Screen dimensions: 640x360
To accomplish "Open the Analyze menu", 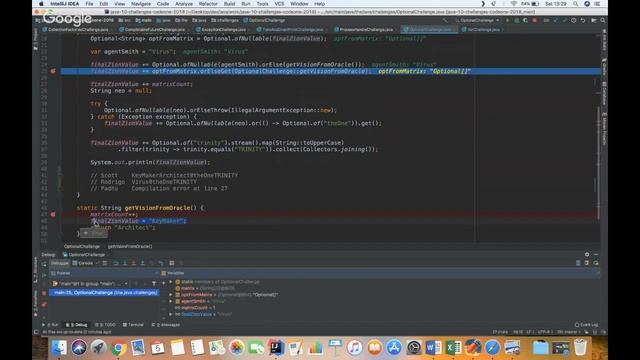I will click(184, 4).
